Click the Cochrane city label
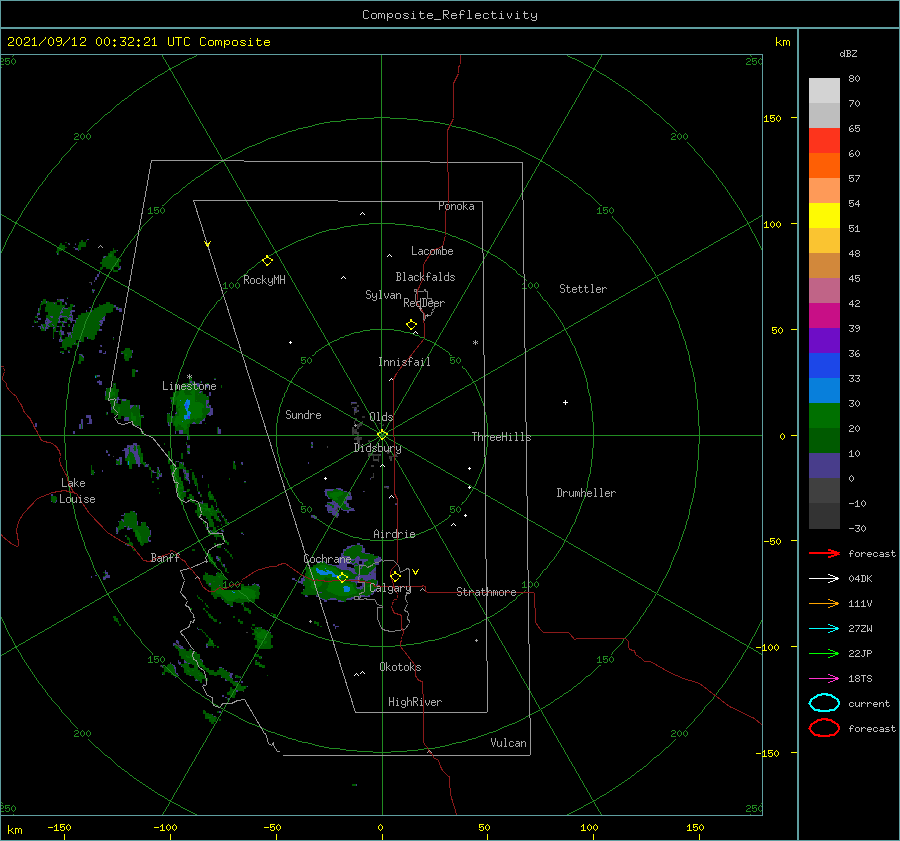The image size is (900, 841). tap(327, 559)
